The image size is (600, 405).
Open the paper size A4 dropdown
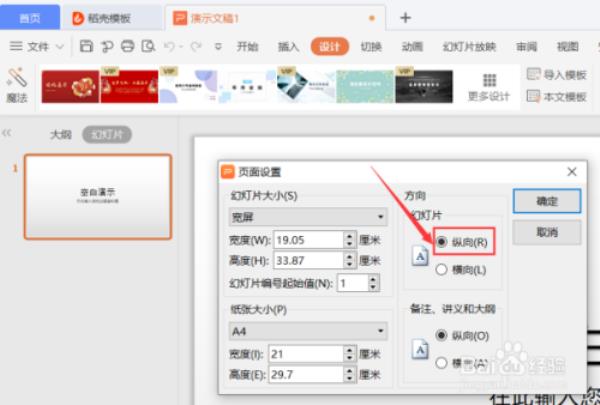pyautogui.click(x=308, y=330)
